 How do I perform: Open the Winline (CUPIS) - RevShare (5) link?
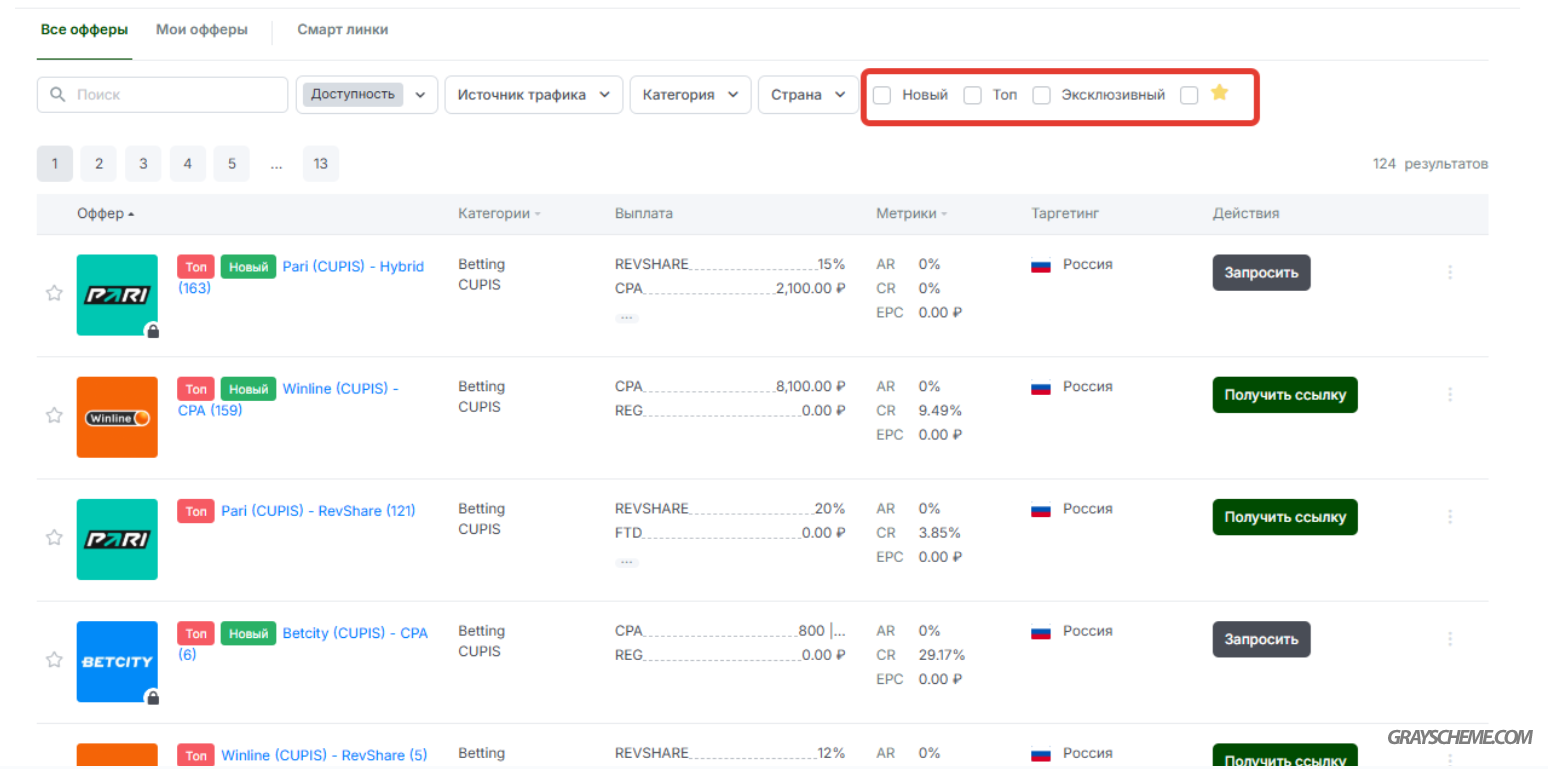[324, 755]
